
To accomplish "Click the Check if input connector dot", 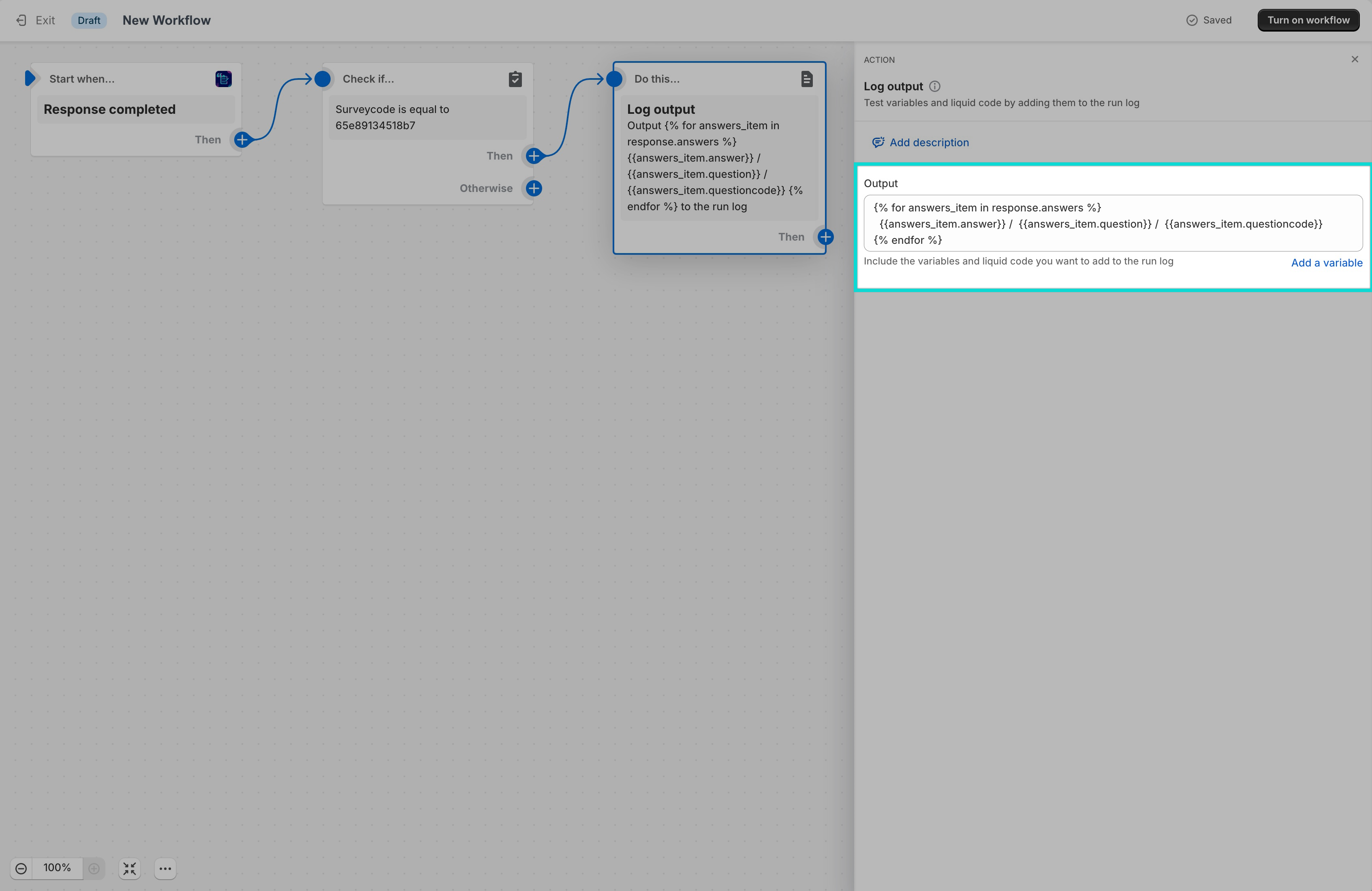I will (323, 79).
